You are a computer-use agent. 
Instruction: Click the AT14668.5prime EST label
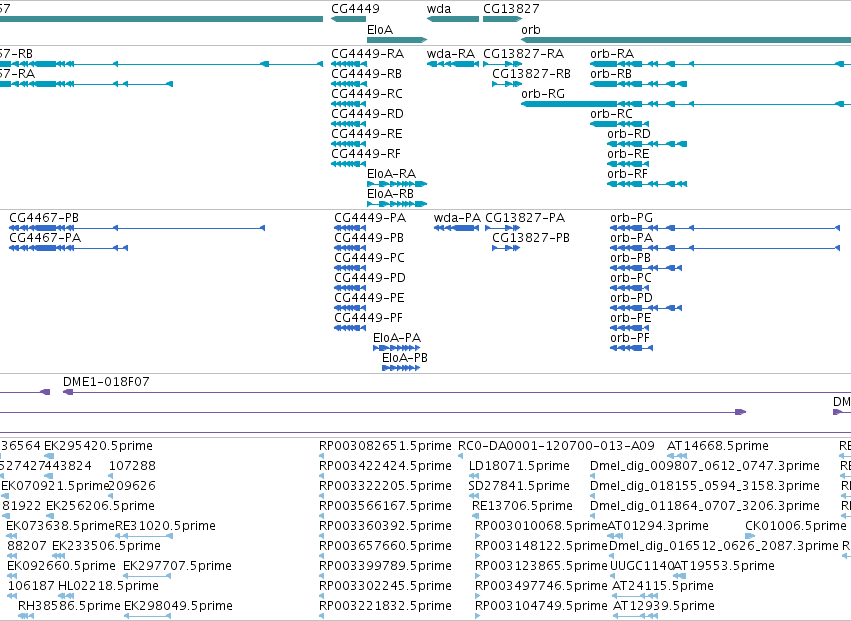[x=718, y=446]
